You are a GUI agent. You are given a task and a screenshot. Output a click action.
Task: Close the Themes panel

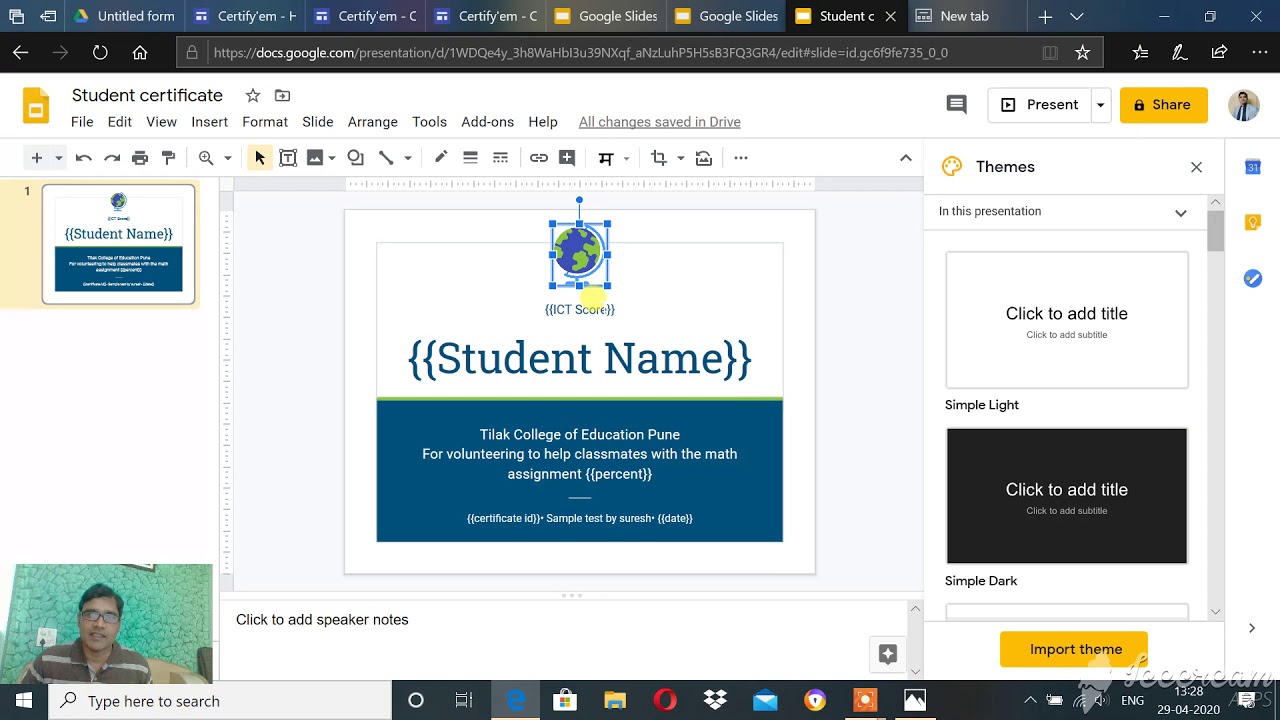(1196, 167)
